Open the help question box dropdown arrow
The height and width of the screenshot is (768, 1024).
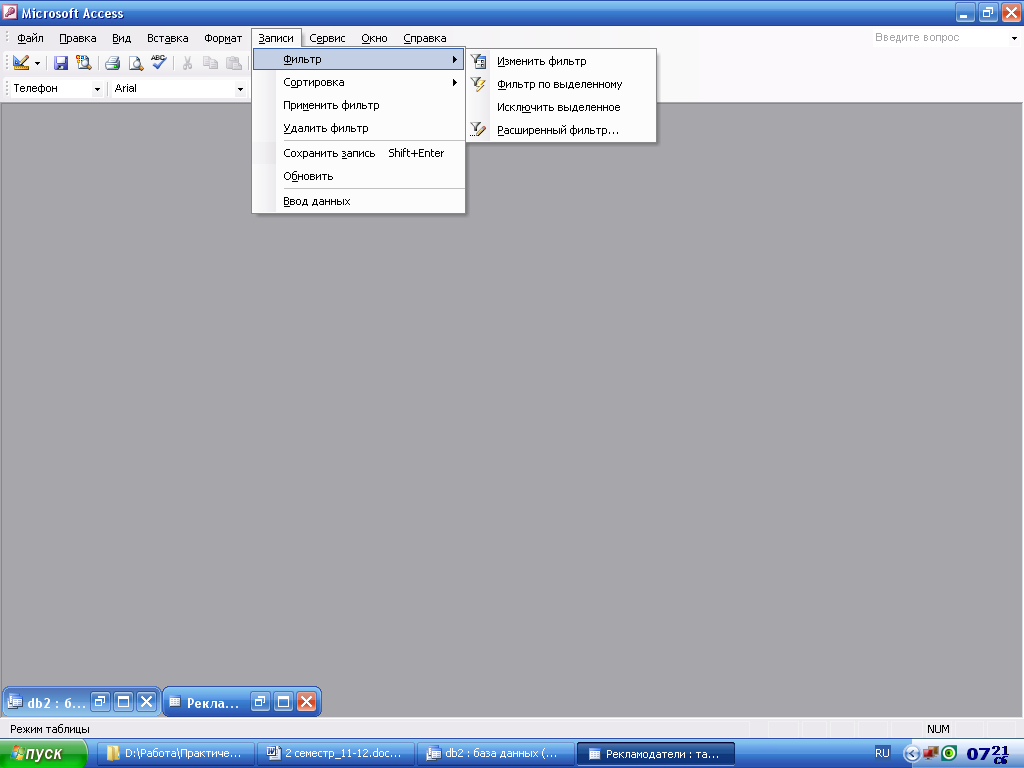[1014, 39]
